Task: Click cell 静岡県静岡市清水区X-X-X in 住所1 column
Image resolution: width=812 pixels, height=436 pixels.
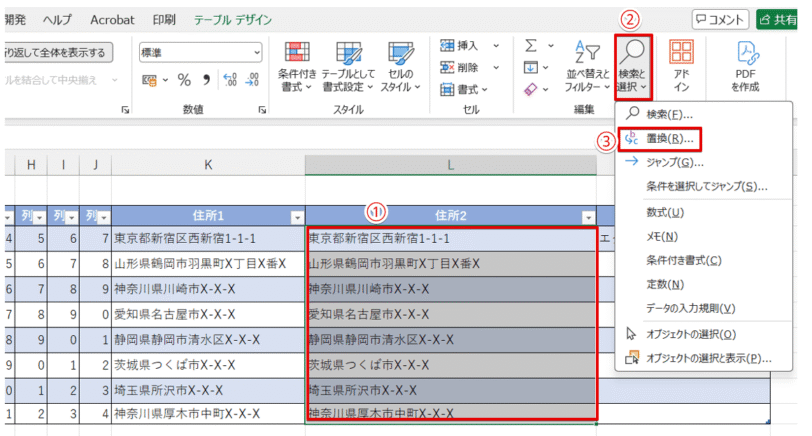Action: (x=208, y=340)
